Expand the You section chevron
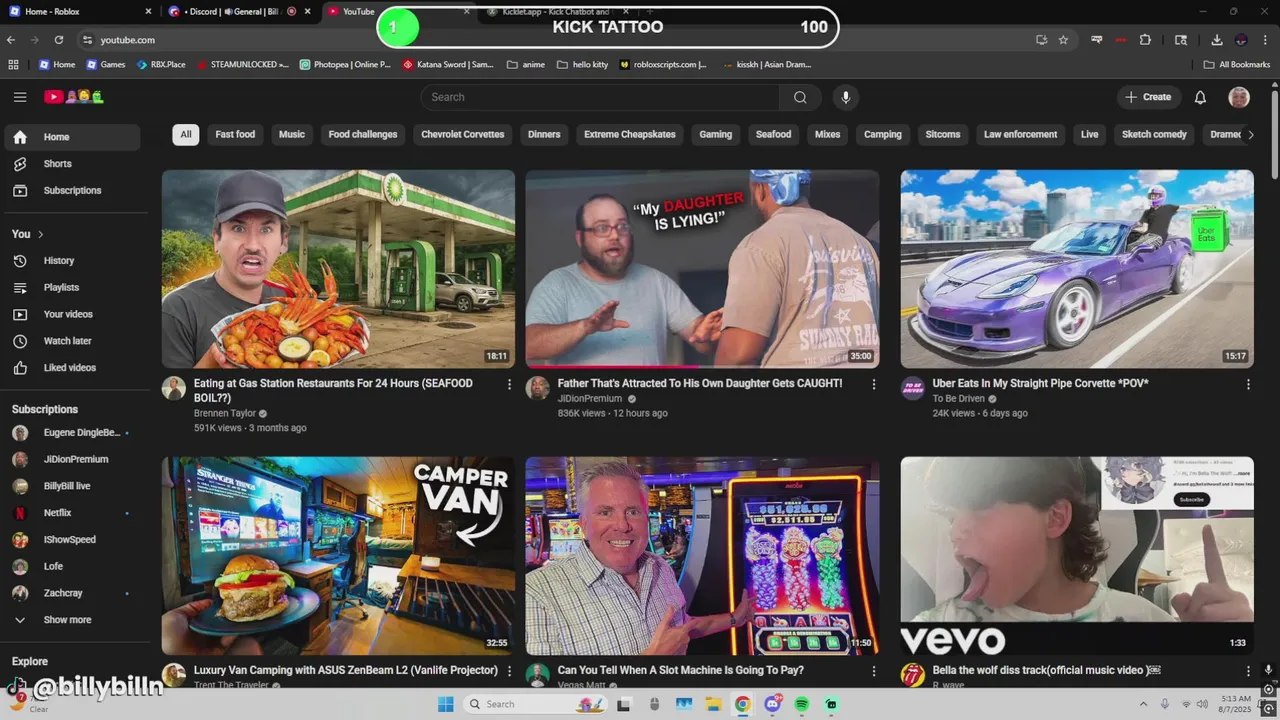 (40, 234)
